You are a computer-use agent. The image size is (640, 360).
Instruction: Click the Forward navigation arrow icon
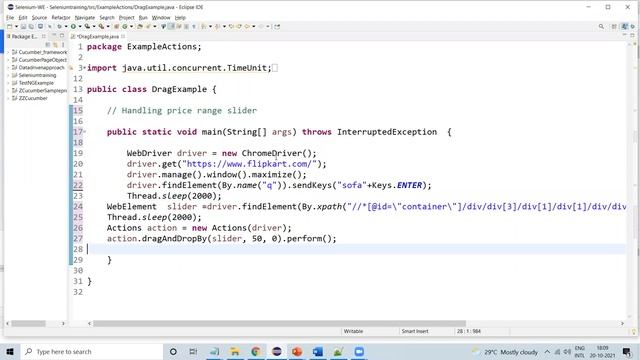262,27
